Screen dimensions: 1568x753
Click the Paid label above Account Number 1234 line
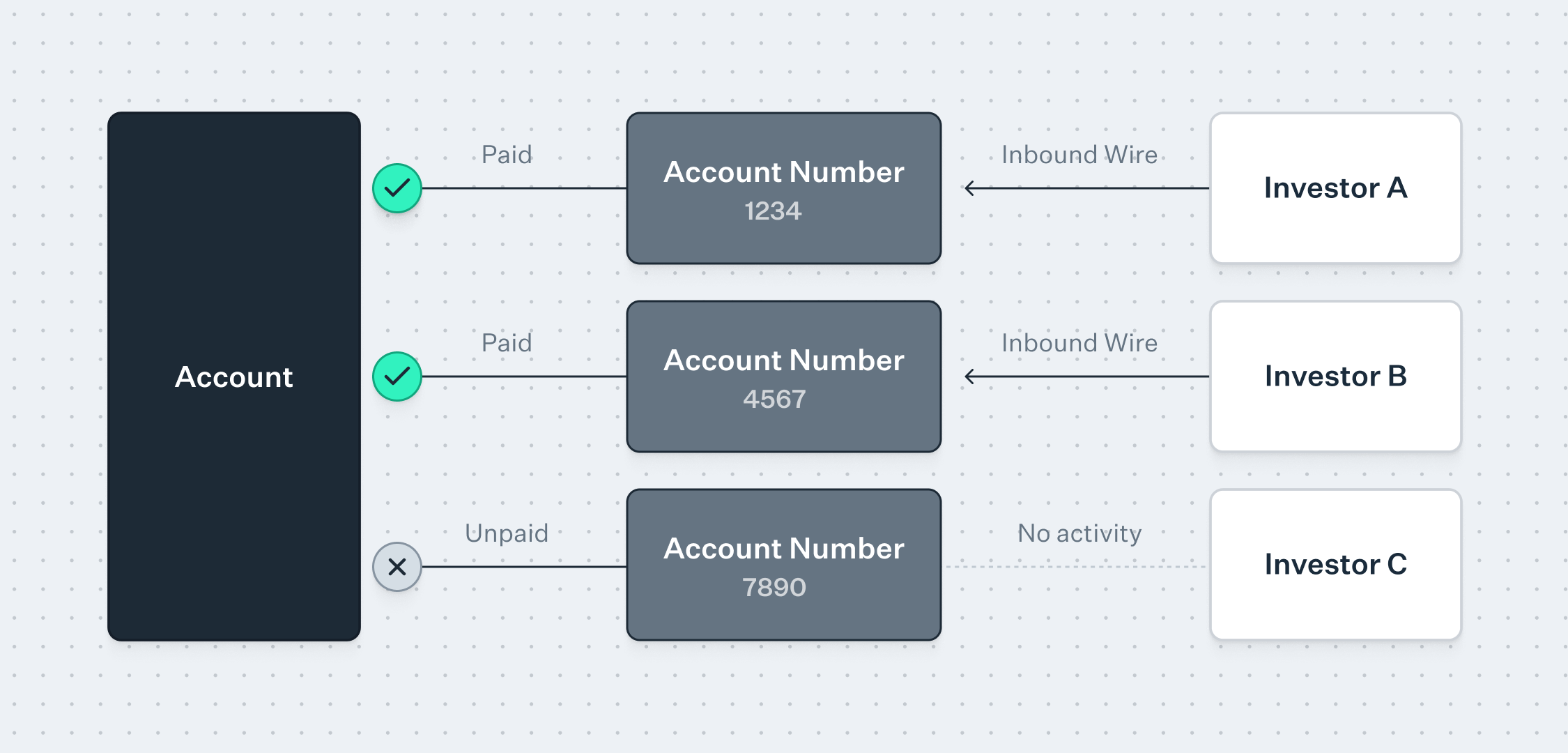click(x=507, y=155)
